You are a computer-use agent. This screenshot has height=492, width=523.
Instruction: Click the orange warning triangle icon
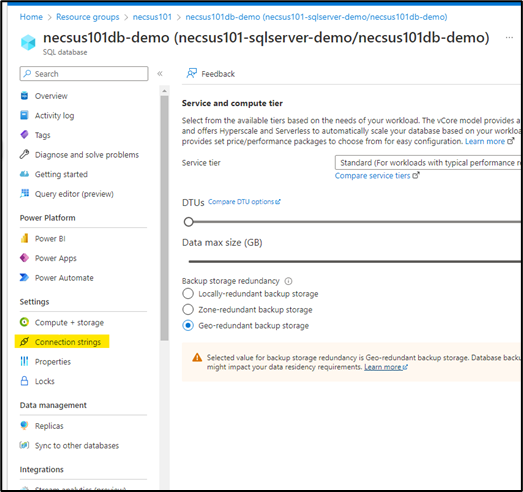[x=197, y=358]
